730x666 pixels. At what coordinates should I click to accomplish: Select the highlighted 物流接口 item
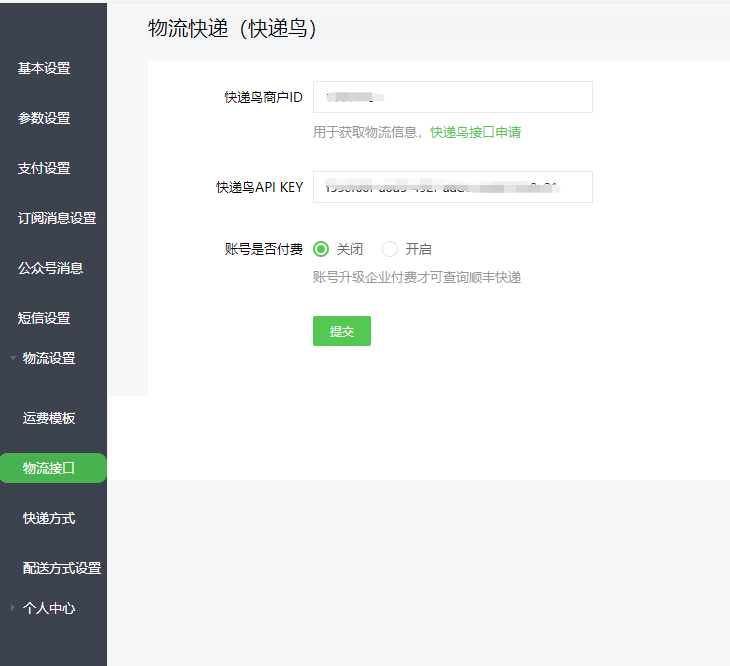[53, 468]
